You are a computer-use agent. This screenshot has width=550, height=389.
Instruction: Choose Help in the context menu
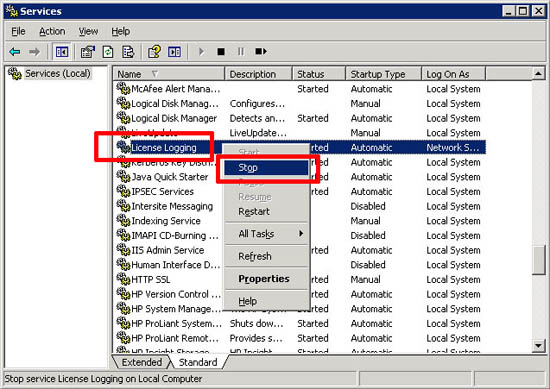(x=266, y=301)
